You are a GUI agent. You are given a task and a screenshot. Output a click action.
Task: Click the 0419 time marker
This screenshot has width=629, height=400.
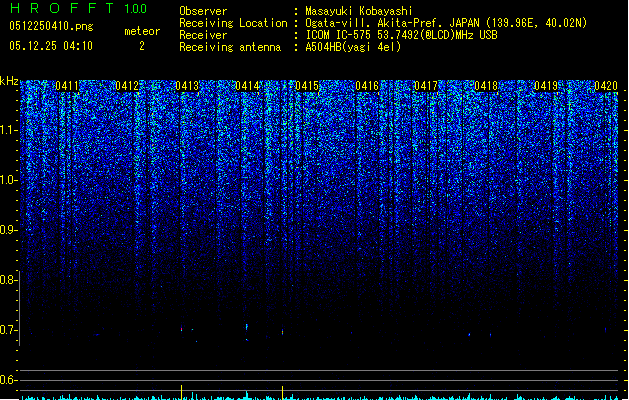pos(546,86)
